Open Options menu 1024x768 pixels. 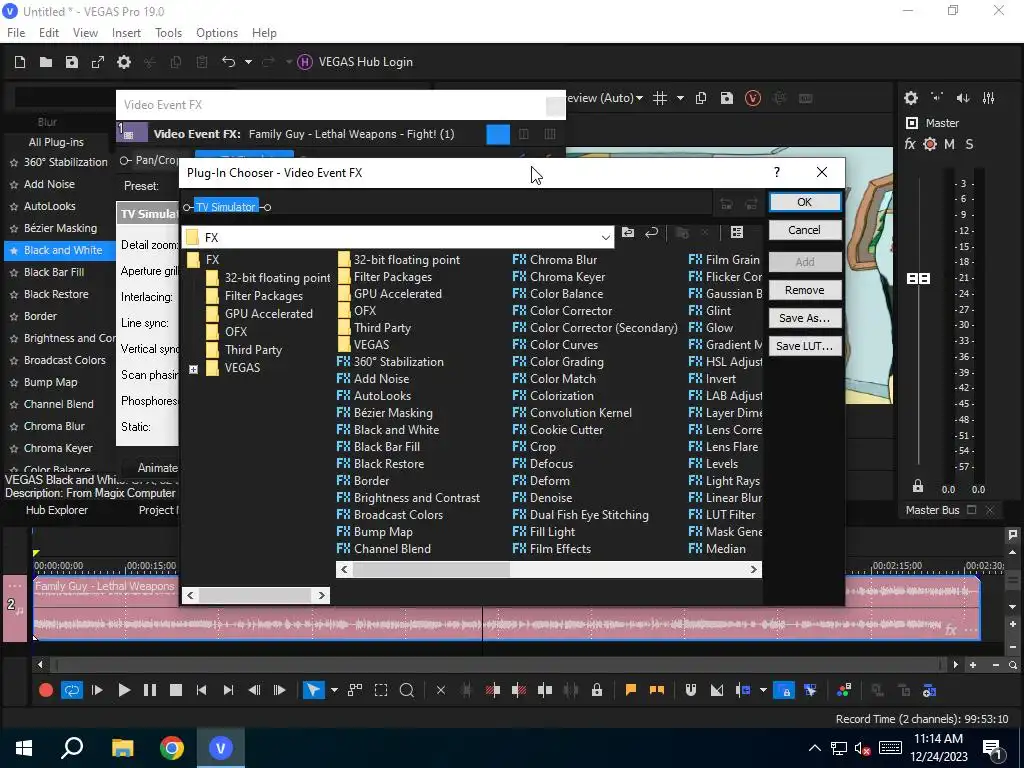pos(217,33)
